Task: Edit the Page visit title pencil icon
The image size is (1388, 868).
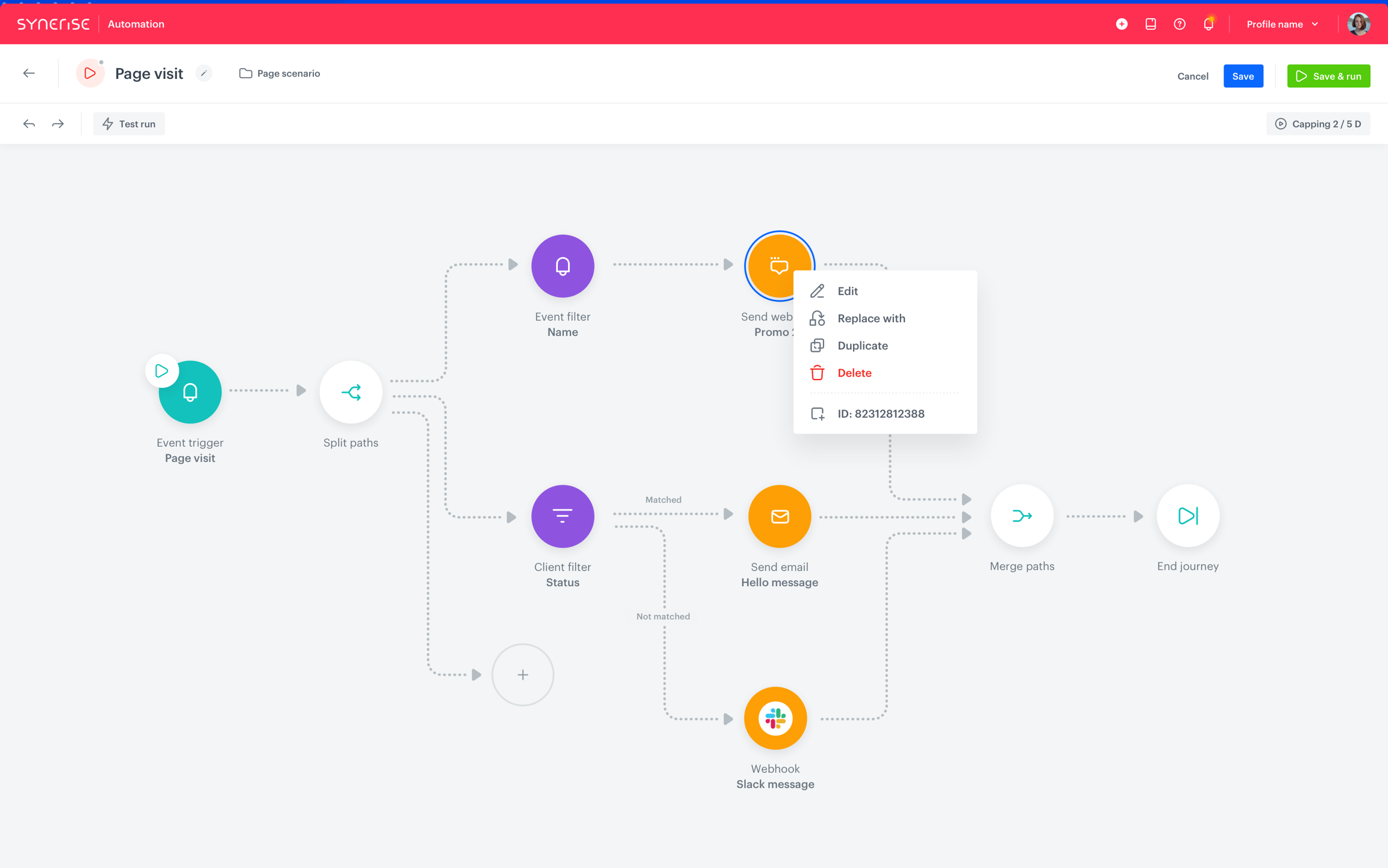Action: (204, 73)
